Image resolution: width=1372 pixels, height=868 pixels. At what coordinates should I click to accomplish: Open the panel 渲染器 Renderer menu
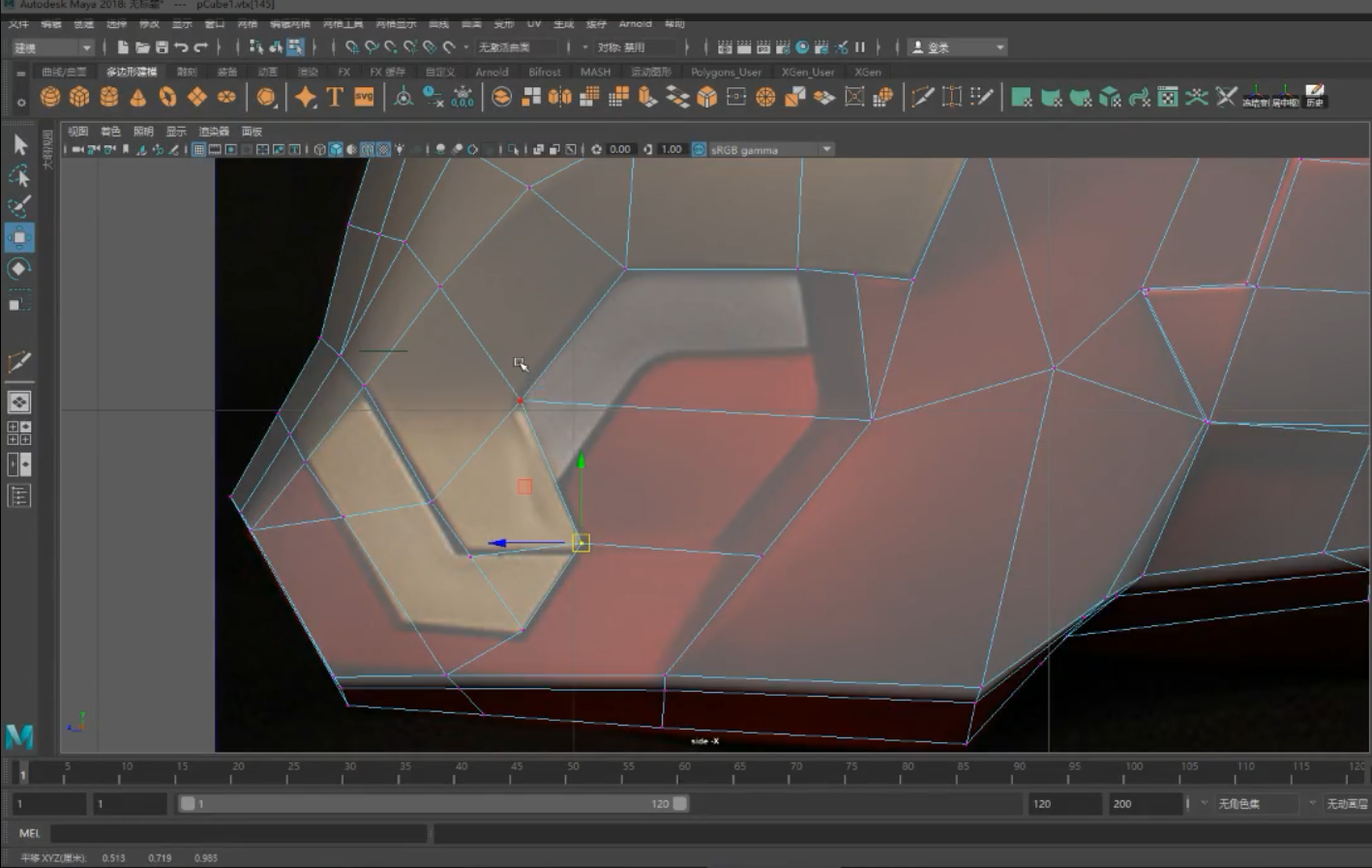[214, 131]
